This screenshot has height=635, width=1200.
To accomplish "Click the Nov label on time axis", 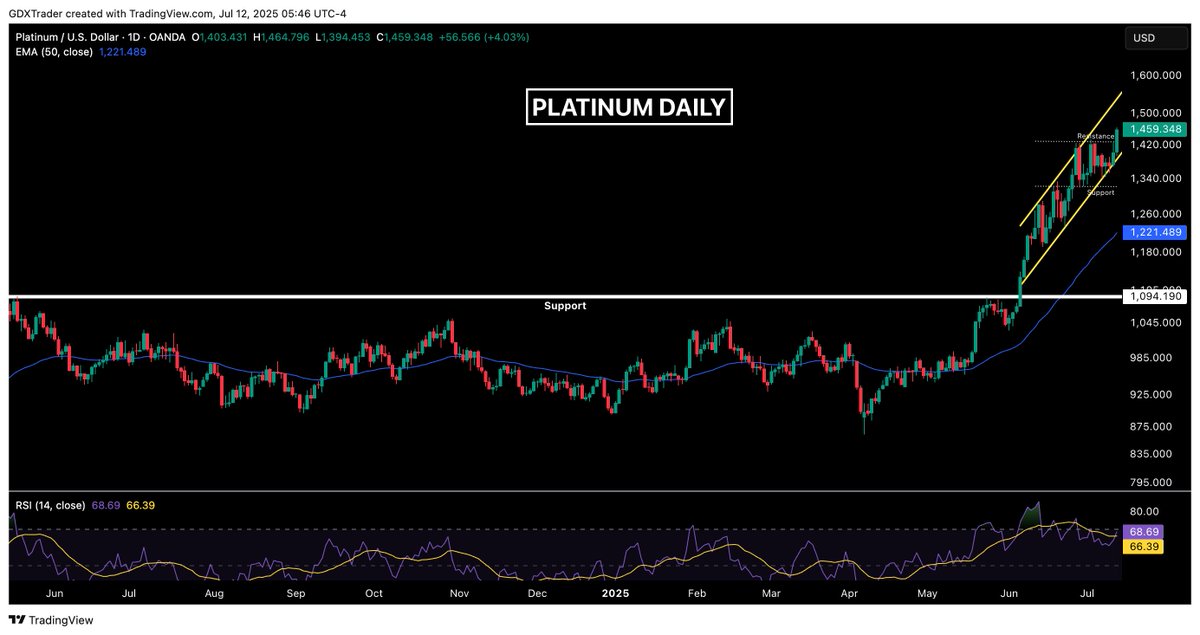I will click(459, 594).
